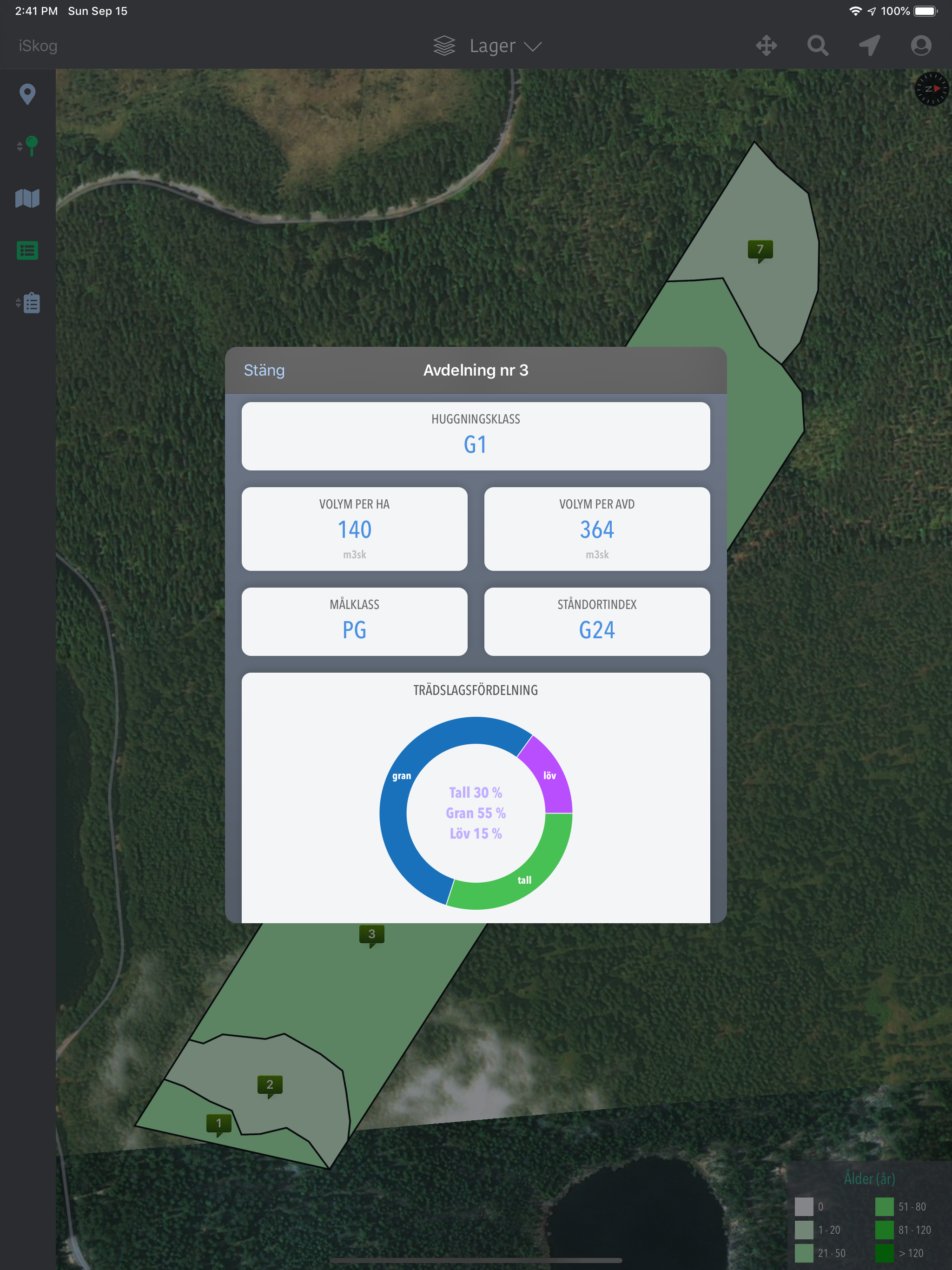Close panel with Stäng button

[264, 370]
